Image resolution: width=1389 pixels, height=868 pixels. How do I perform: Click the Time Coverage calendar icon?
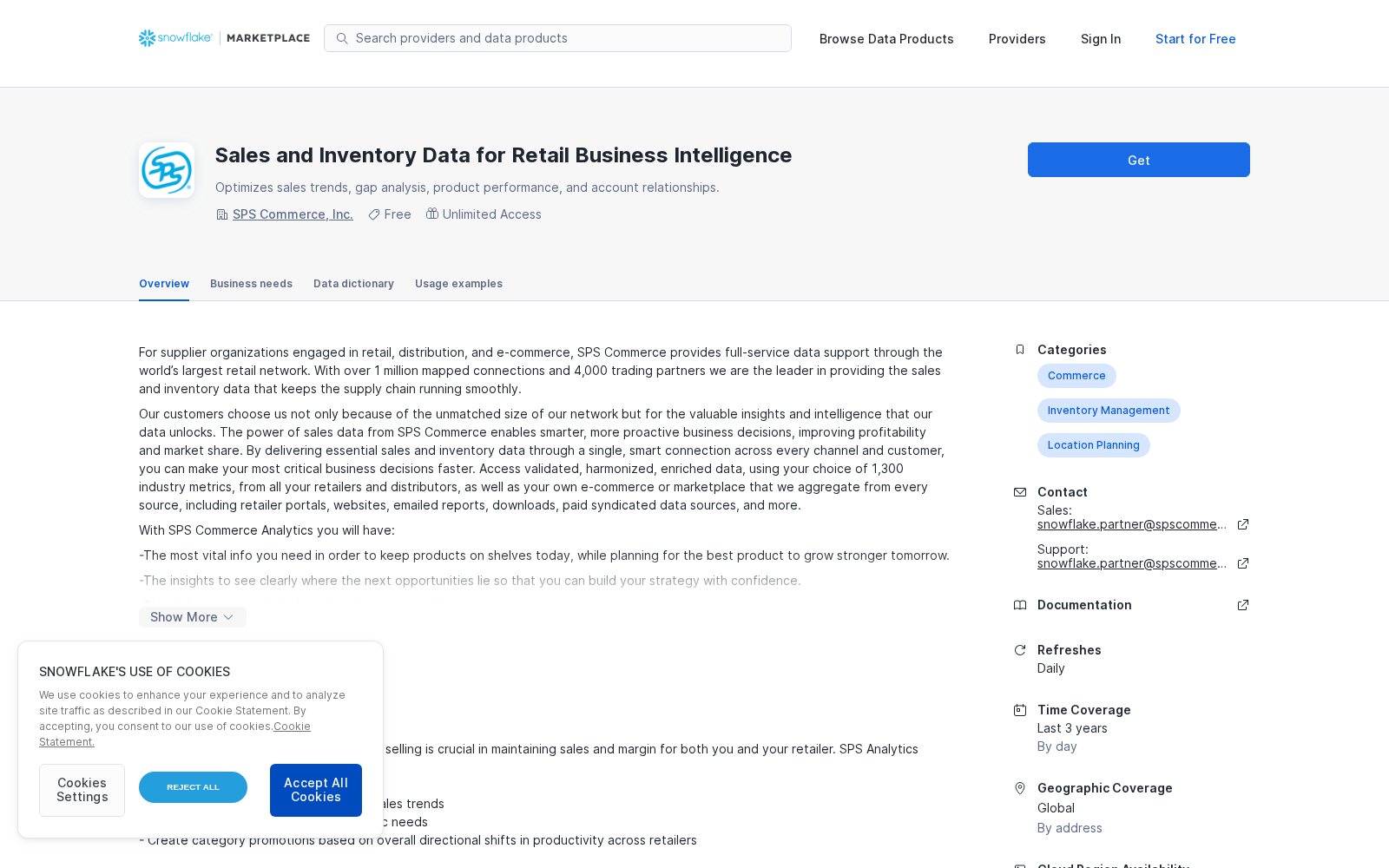(x=1020, y=710)
